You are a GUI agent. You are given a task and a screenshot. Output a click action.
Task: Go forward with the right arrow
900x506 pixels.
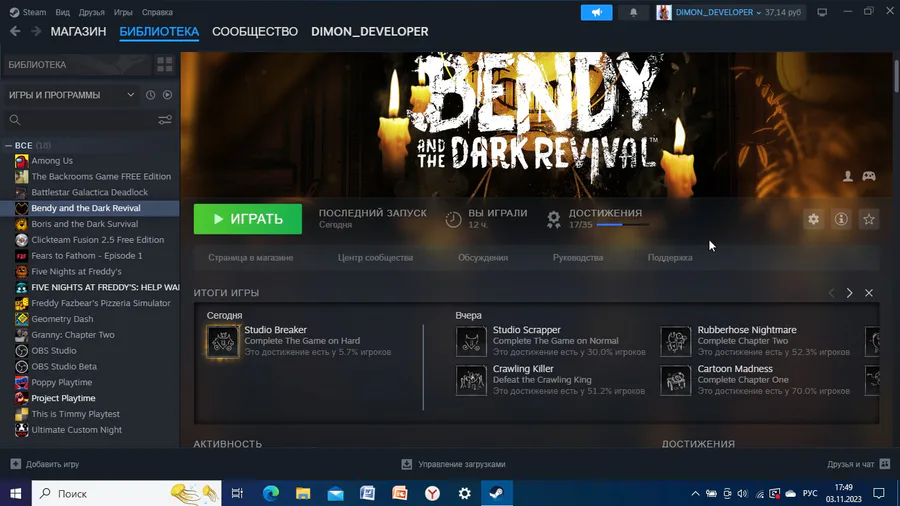tap(36, 31)
